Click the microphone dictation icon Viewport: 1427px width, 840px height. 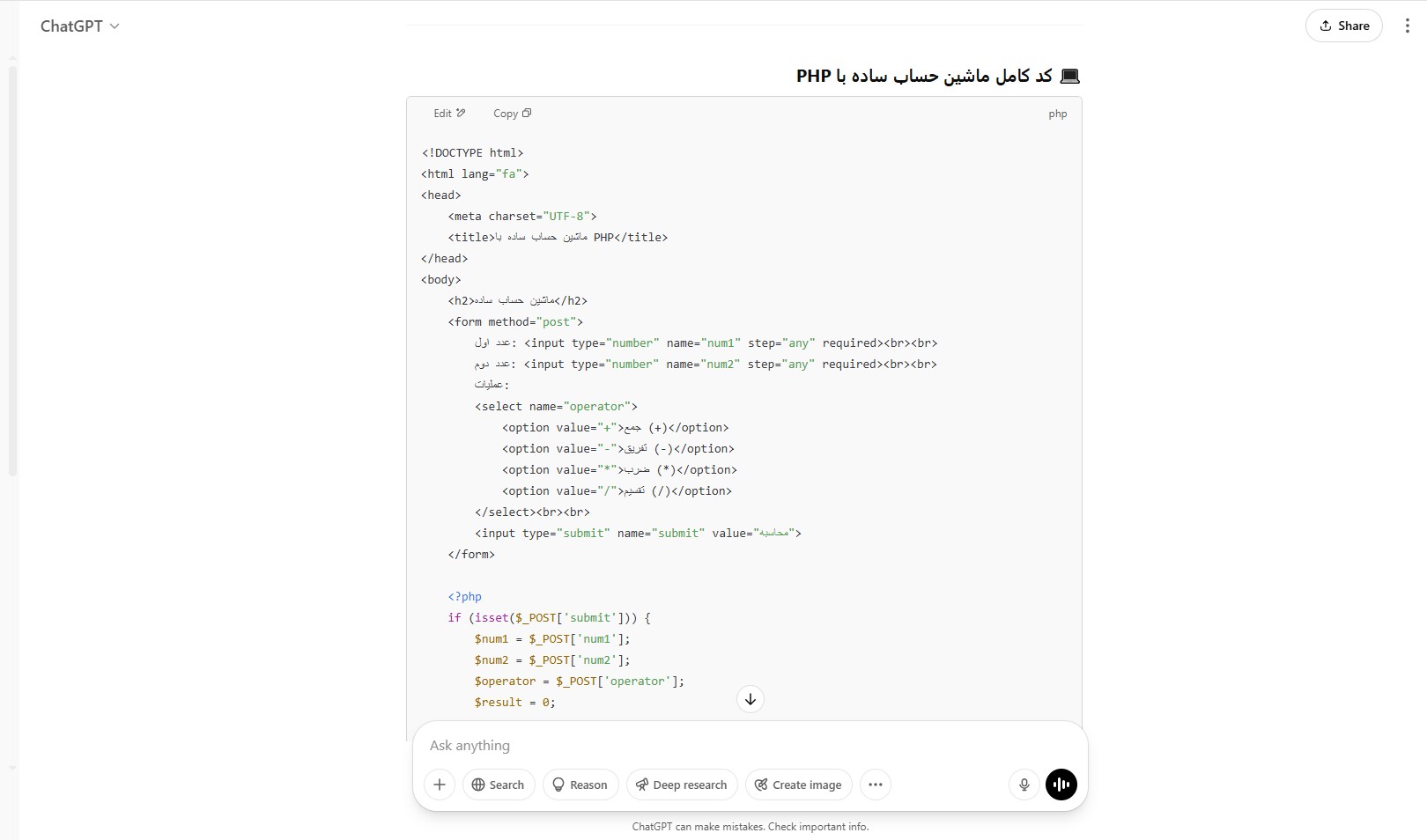(1024, 785)
